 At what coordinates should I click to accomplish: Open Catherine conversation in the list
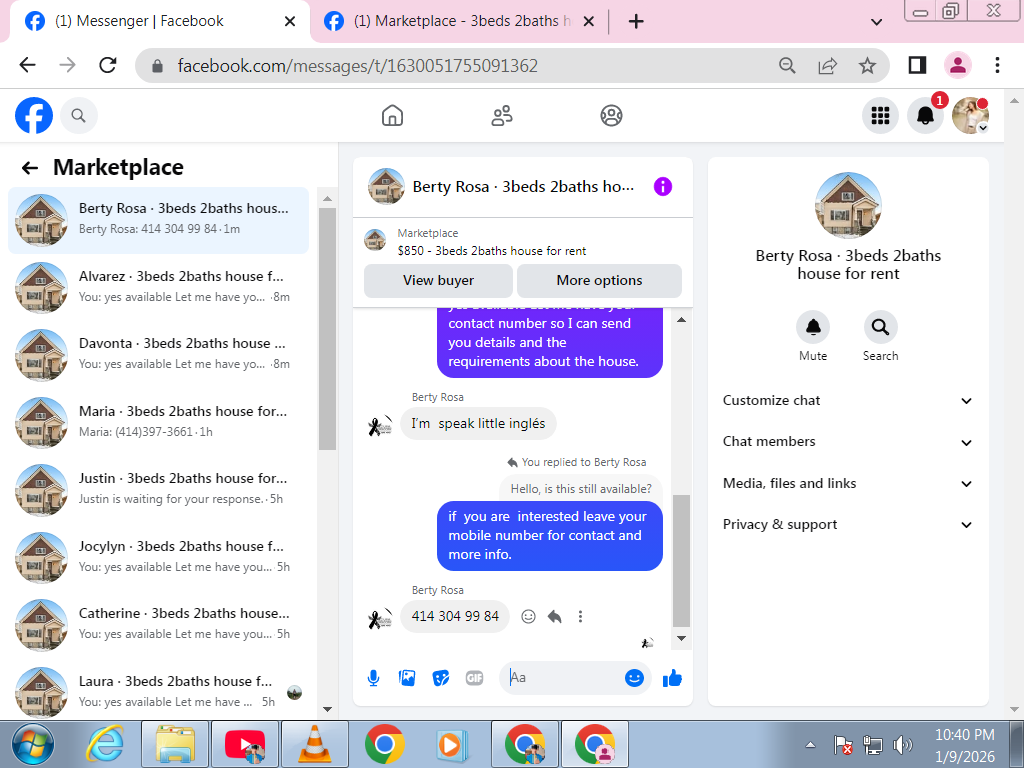point(158,625)
